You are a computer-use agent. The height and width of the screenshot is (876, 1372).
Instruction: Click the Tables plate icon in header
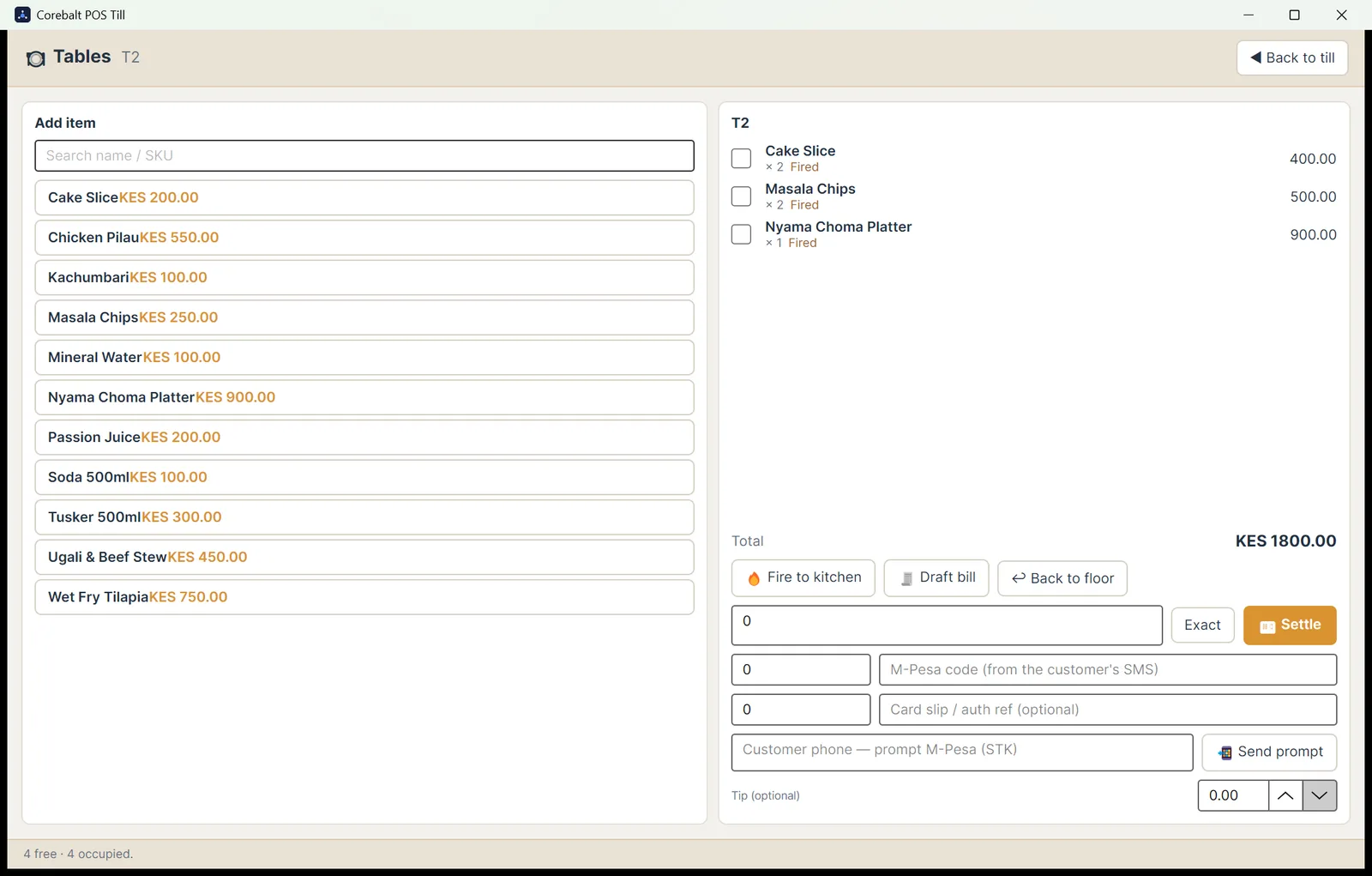pyautogui.click(x=35, y=58)
